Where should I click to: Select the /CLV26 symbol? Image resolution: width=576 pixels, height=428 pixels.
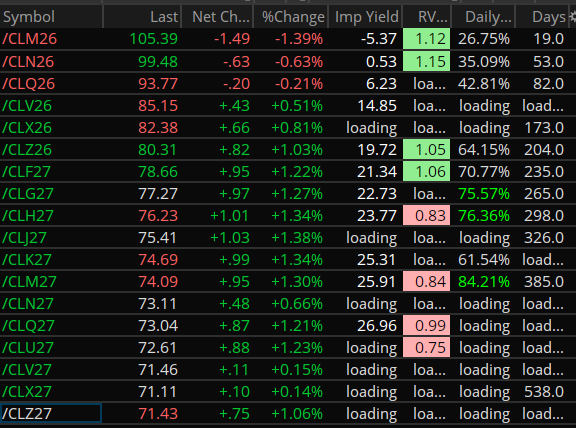click(x=27, y=106)
